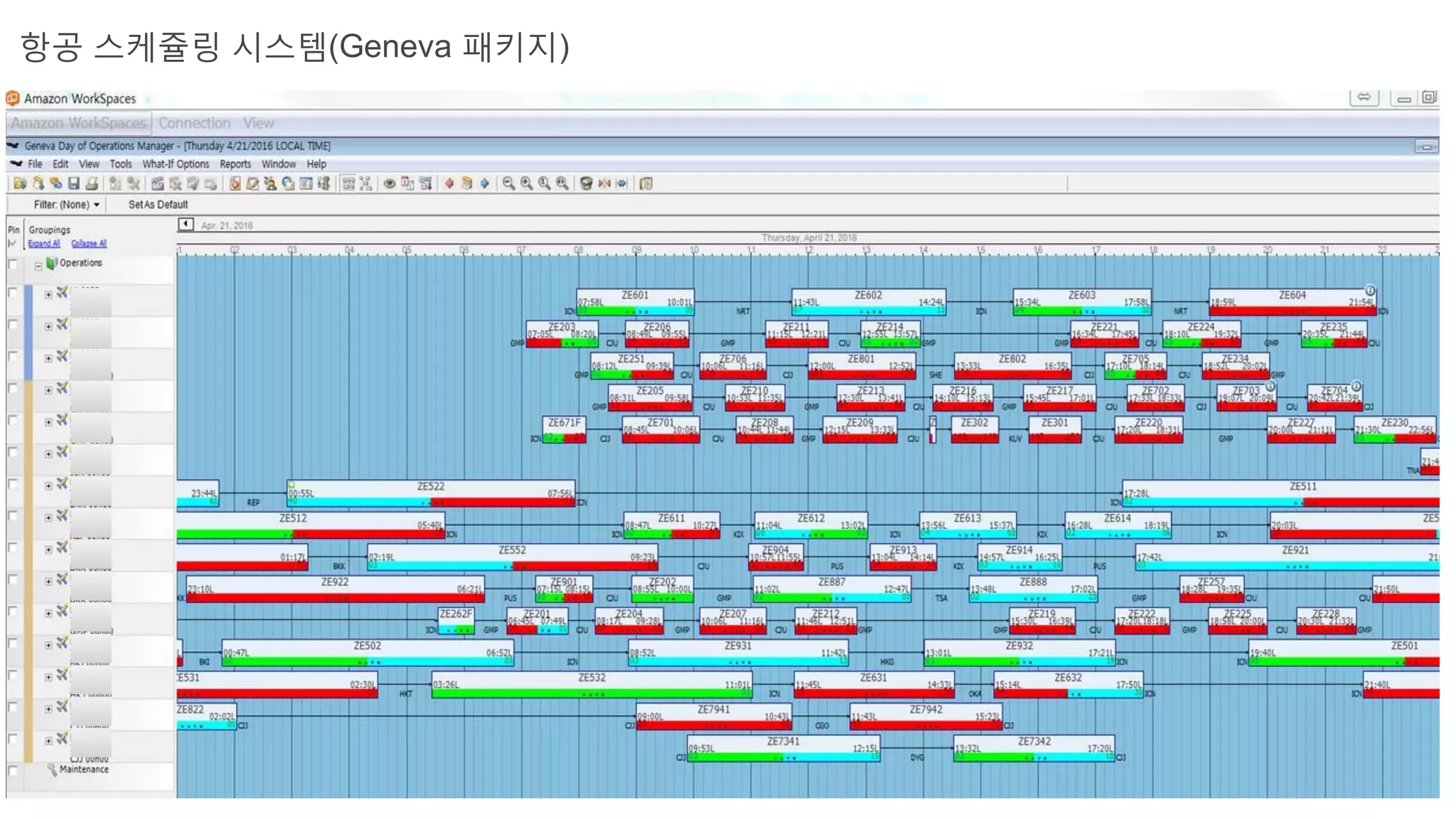Check the pin box for ZE522 row
Screen dimensions: 1456x819
coord(13,483)
